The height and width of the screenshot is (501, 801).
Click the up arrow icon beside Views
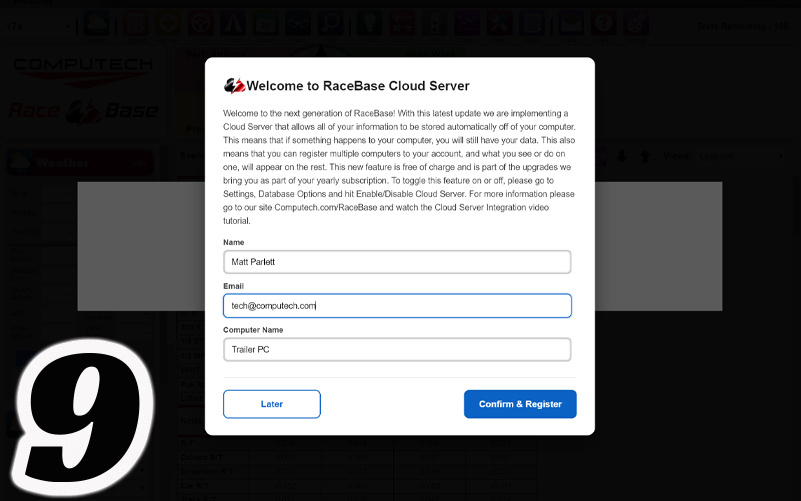coord(645,156)
